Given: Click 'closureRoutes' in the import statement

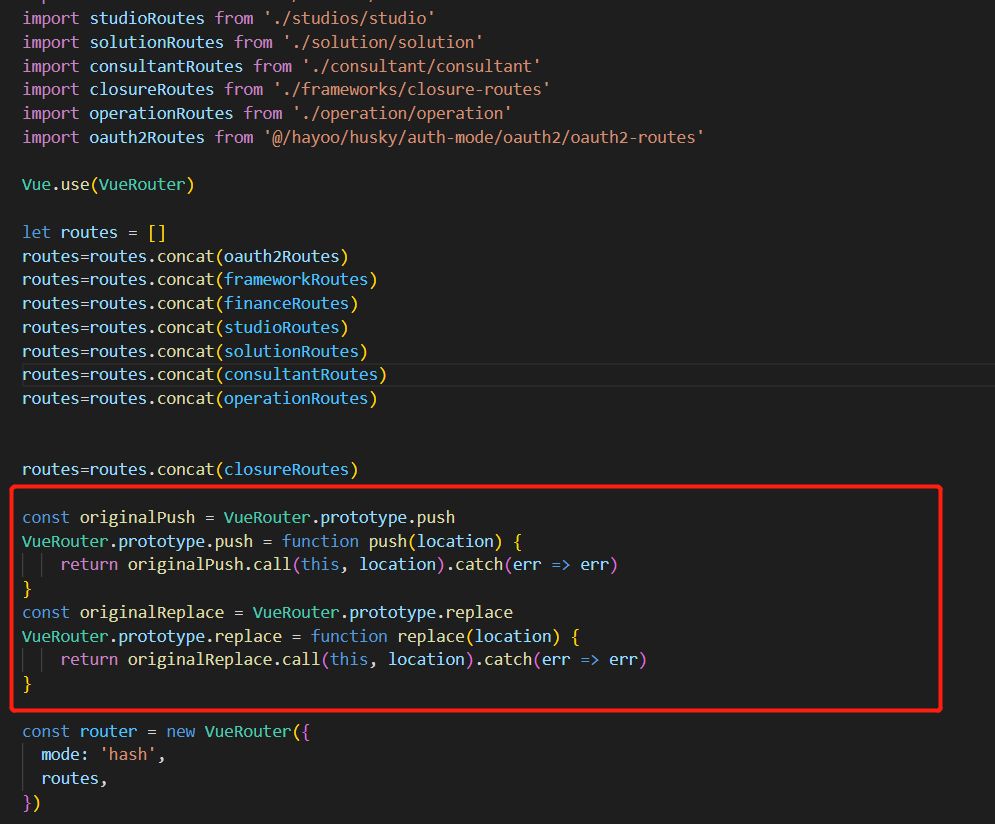Looking at the screenshot, I should [152, 89].
